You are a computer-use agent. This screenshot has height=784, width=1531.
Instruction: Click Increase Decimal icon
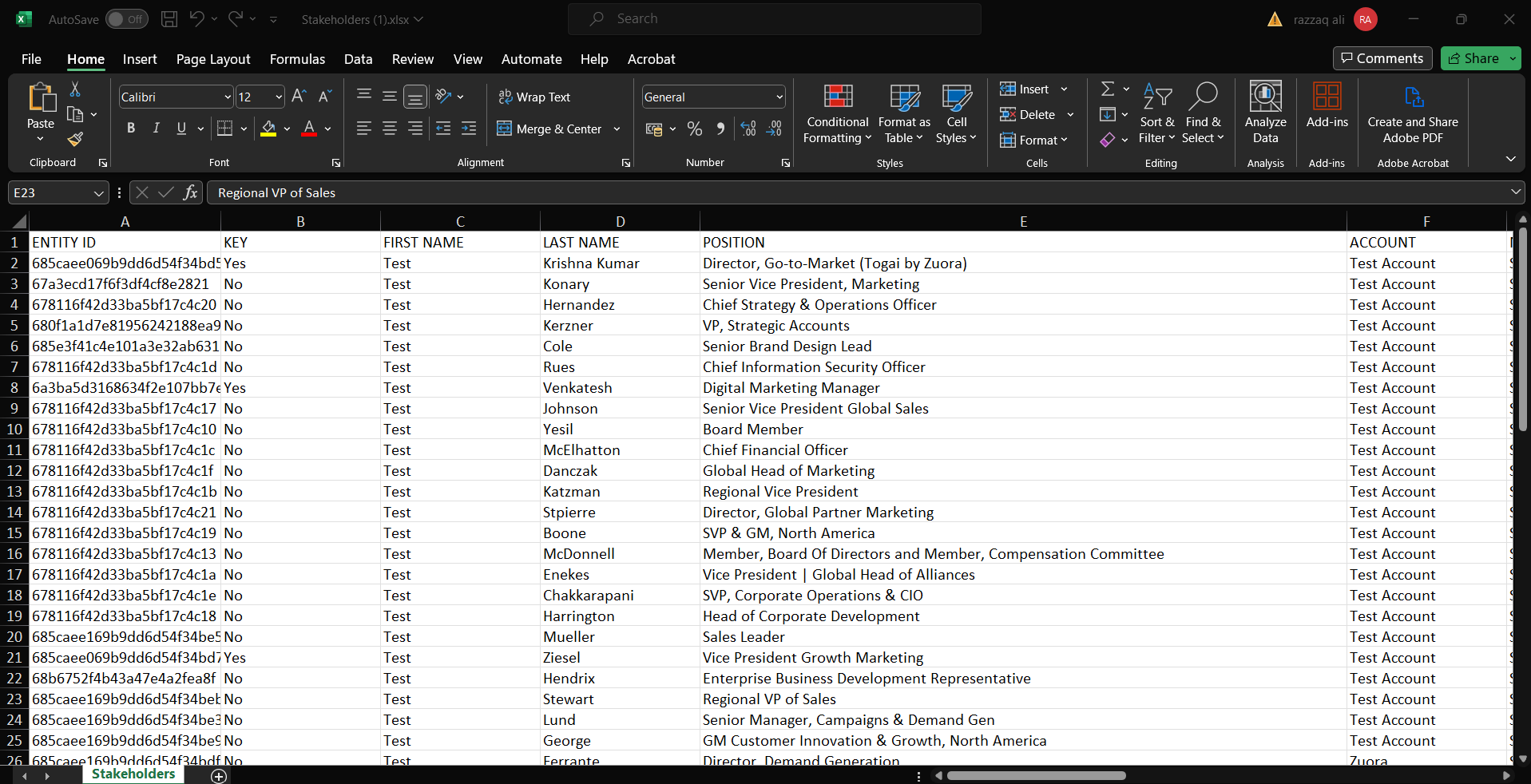tap(748, 129)
